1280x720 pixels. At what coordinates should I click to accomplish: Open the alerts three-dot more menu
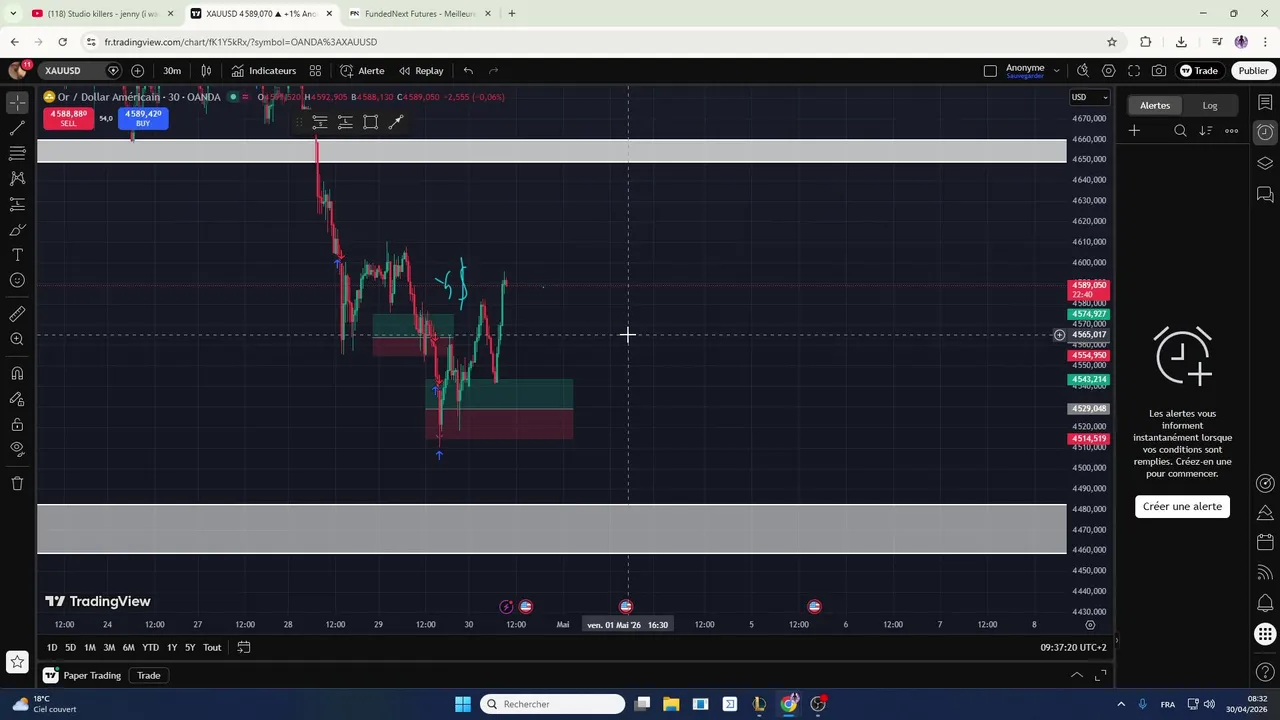point(1232,131)
